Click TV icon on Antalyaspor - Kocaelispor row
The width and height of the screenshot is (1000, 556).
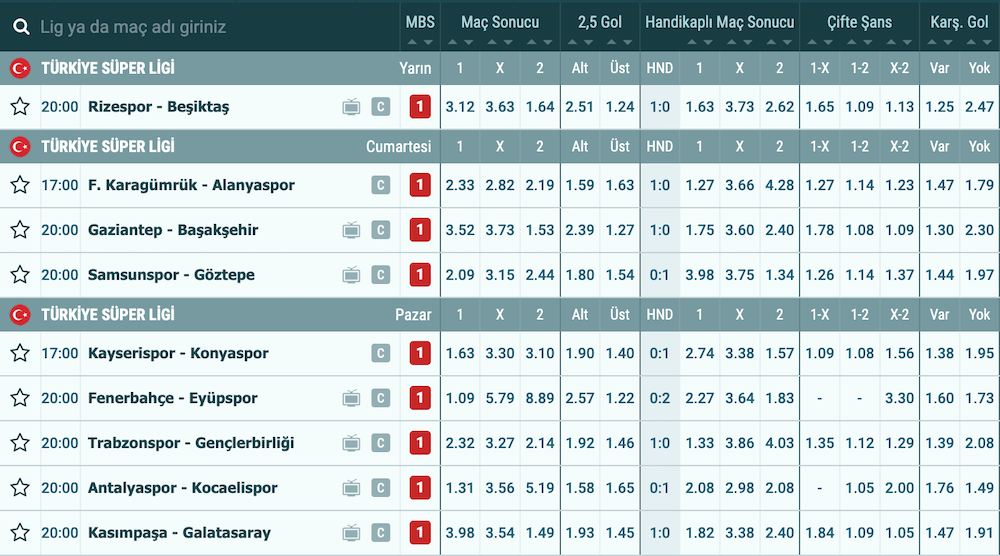[351, 488]
